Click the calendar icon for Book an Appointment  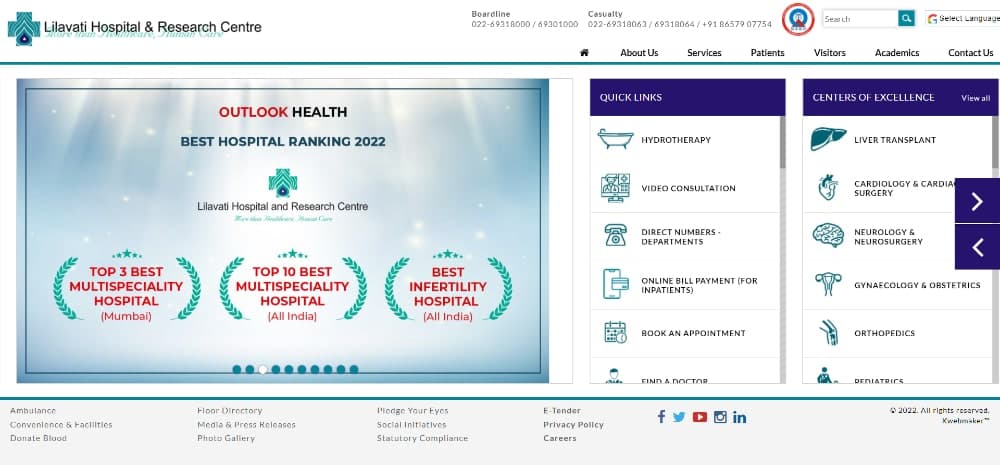click(x=615, y=333)
